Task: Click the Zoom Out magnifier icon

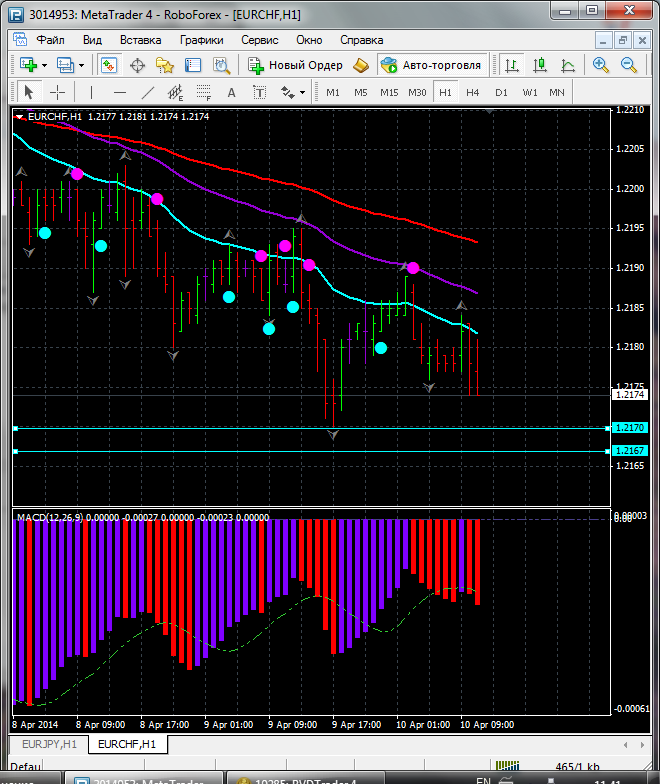Action: tap(628, 65)
